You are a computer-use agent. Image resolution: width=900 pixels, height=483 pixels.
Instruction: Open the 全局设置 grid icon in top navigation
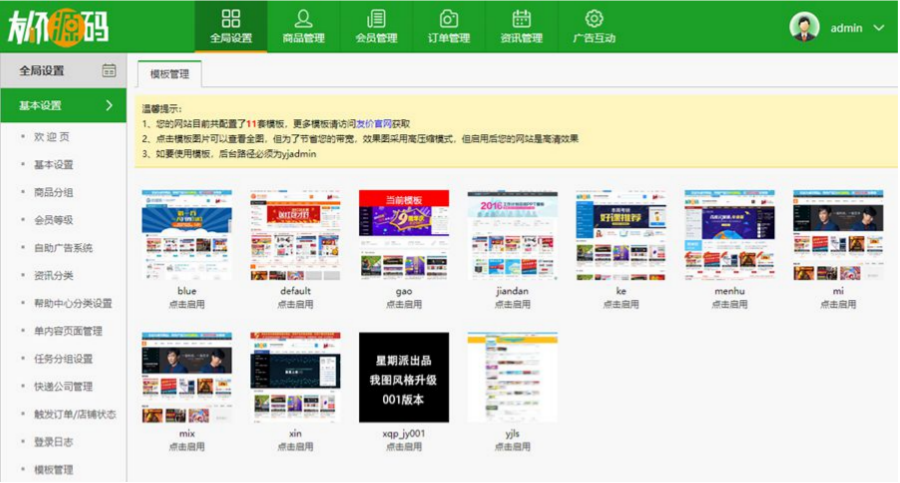pos(231,19)
